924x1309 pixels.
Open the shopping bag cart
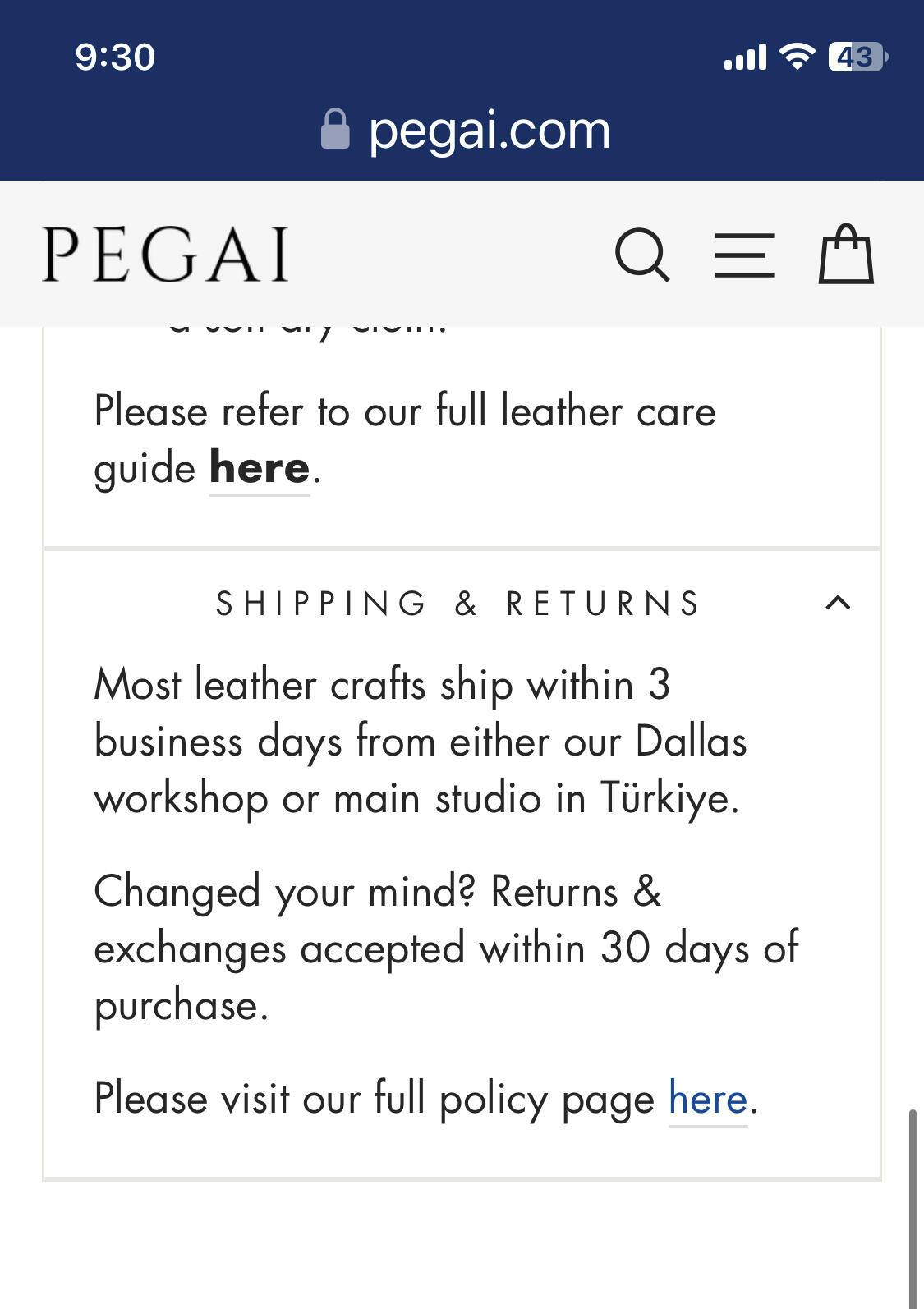(x=846, y=255)
